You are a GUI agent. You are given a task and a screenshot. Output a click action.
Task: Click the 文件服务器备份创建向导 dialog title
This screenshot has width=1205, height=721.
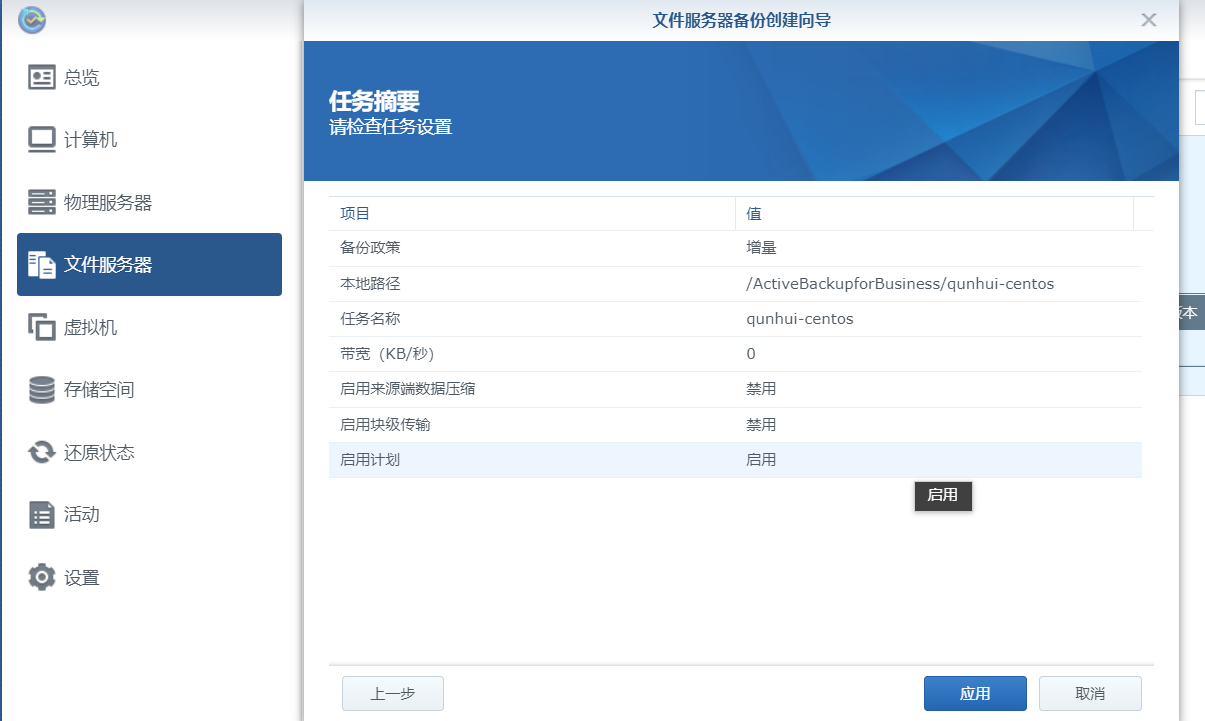(741, 20)
